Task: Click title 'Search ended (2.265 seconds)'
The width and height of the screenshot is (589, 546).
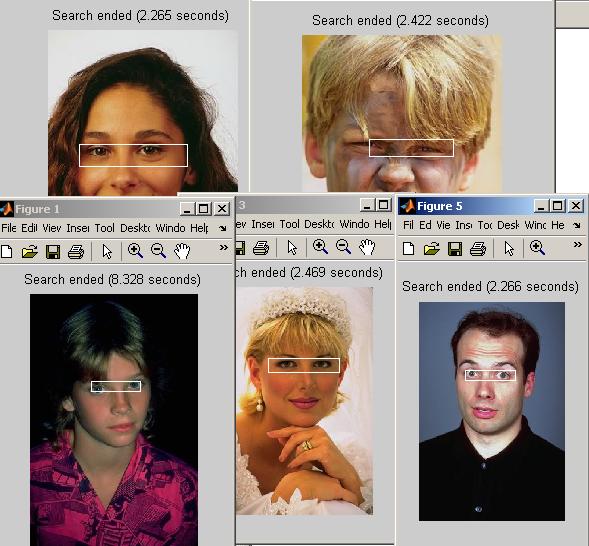Action: click(140, 15)
